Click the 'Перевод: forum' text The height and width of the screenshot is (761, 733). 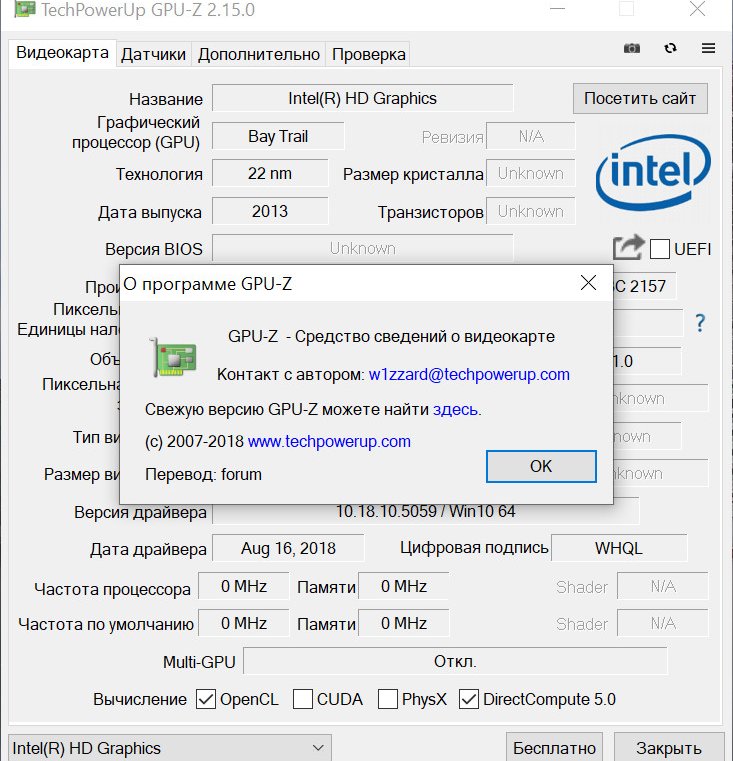pos(203,474)
